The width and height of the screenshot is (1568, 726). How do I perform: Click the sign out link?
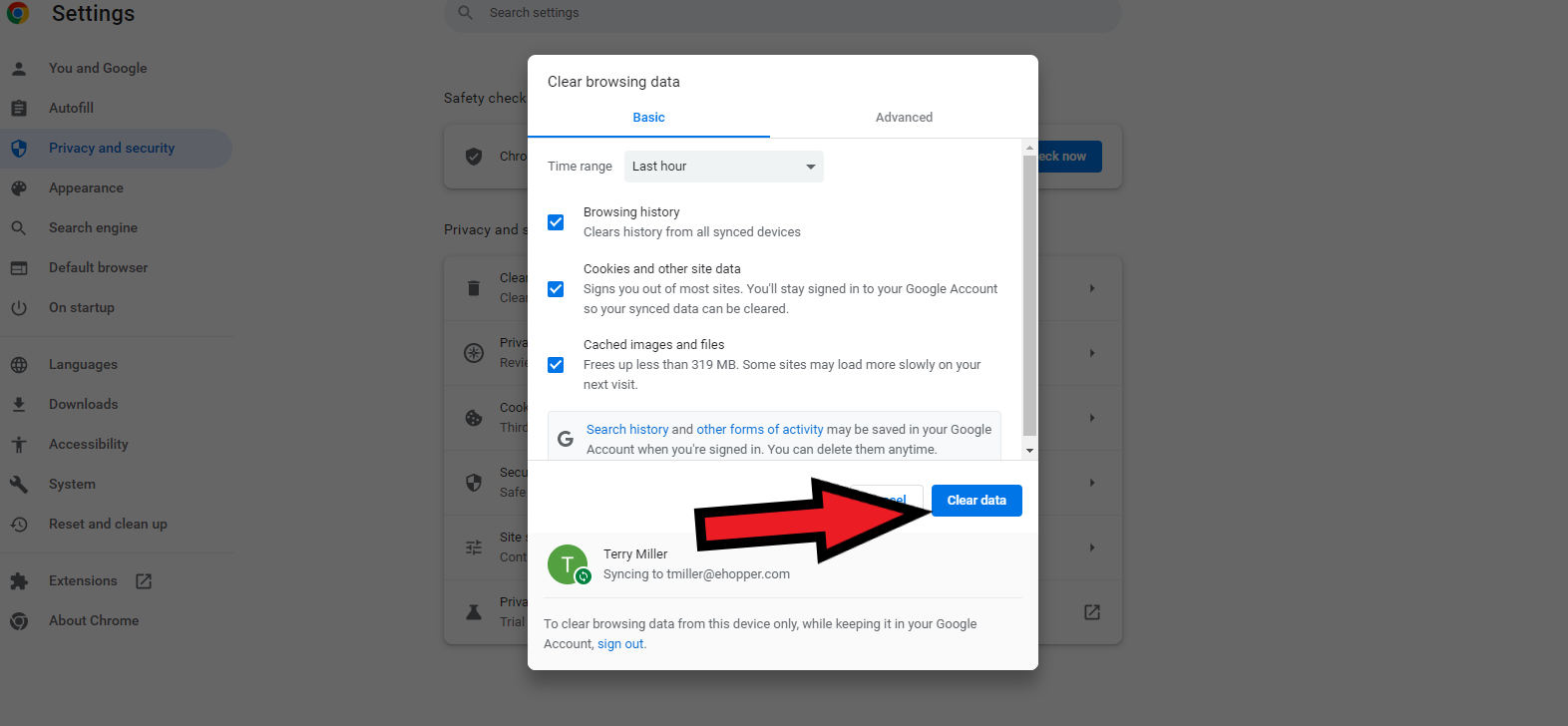click(x=620, y=644)
